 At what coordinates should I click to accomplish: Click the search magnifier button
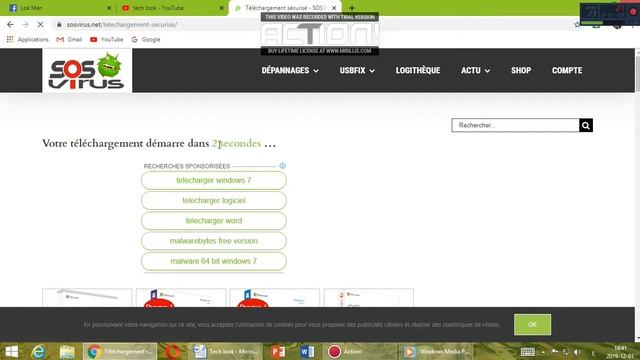586,125
